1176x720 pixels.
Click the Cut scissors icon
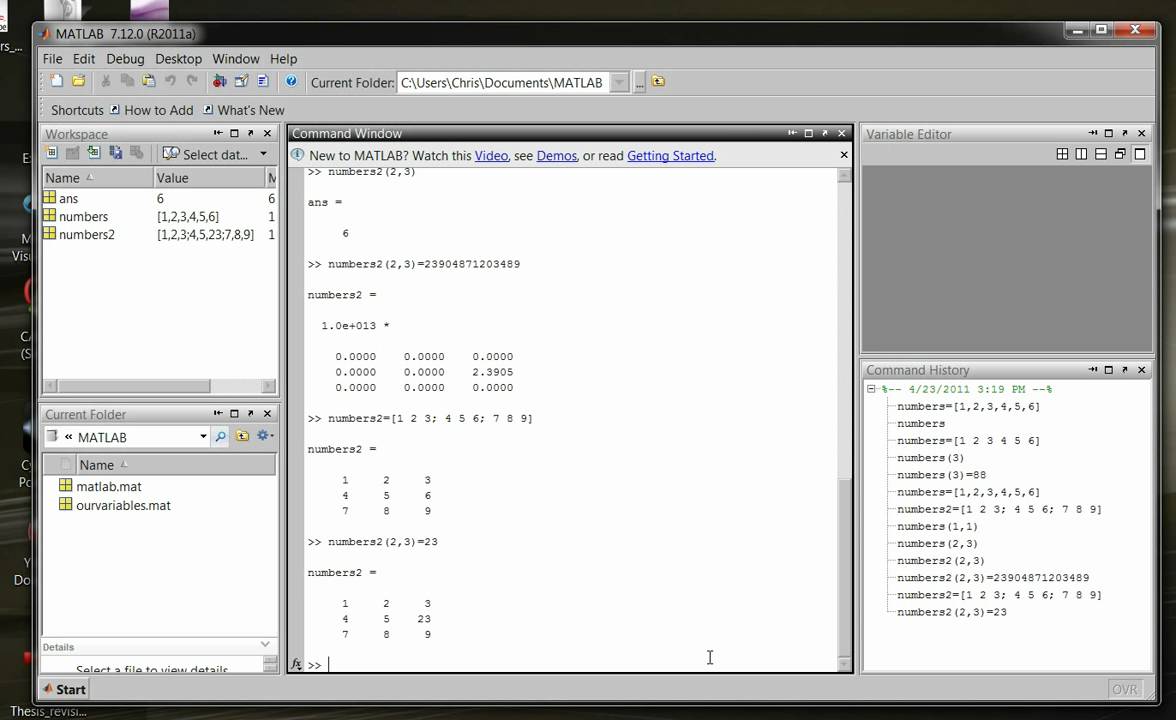(x=106, y=81)
